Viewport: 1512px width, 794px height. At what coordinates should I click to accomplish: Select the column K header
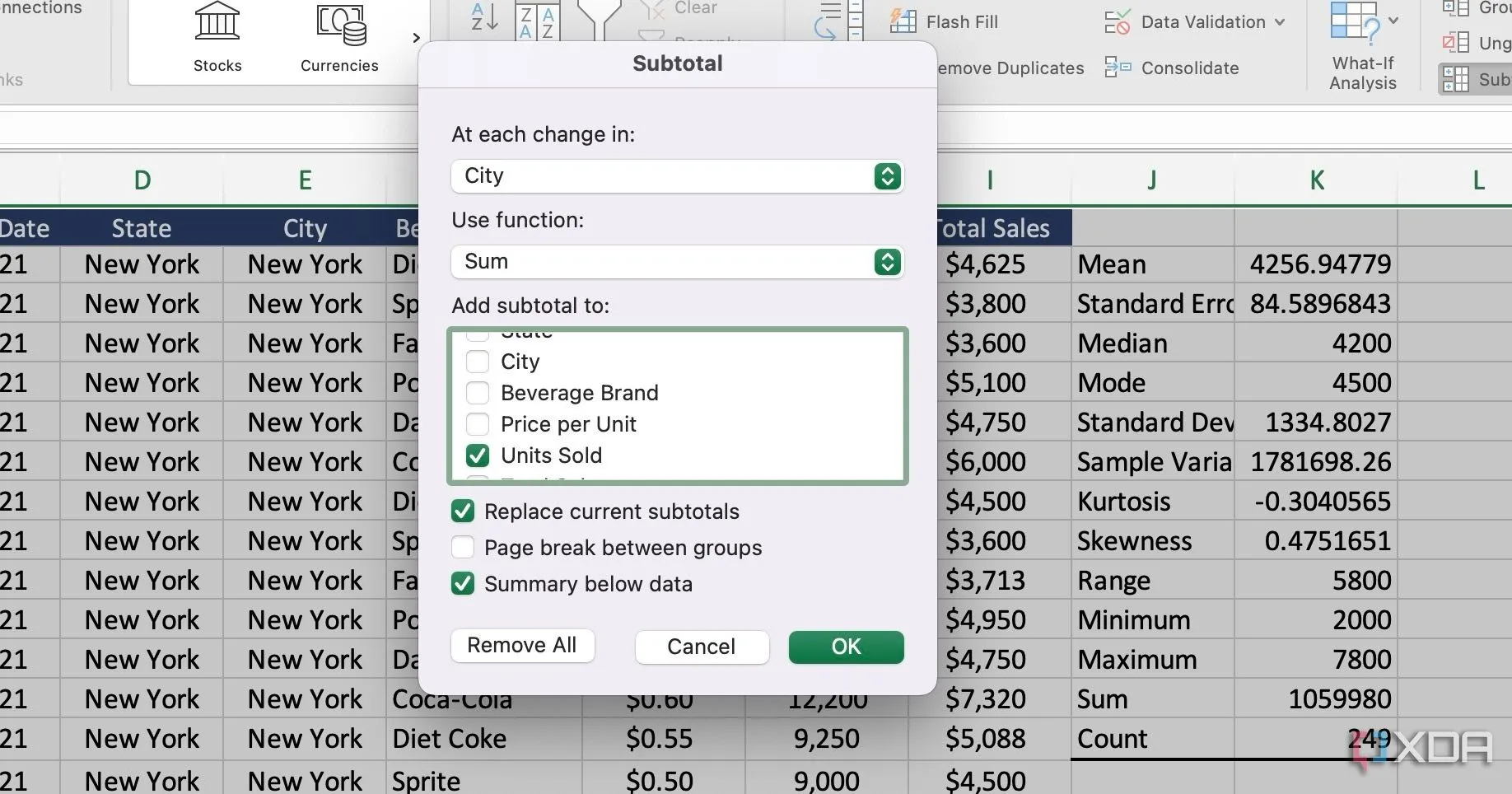coord(1316,180)
